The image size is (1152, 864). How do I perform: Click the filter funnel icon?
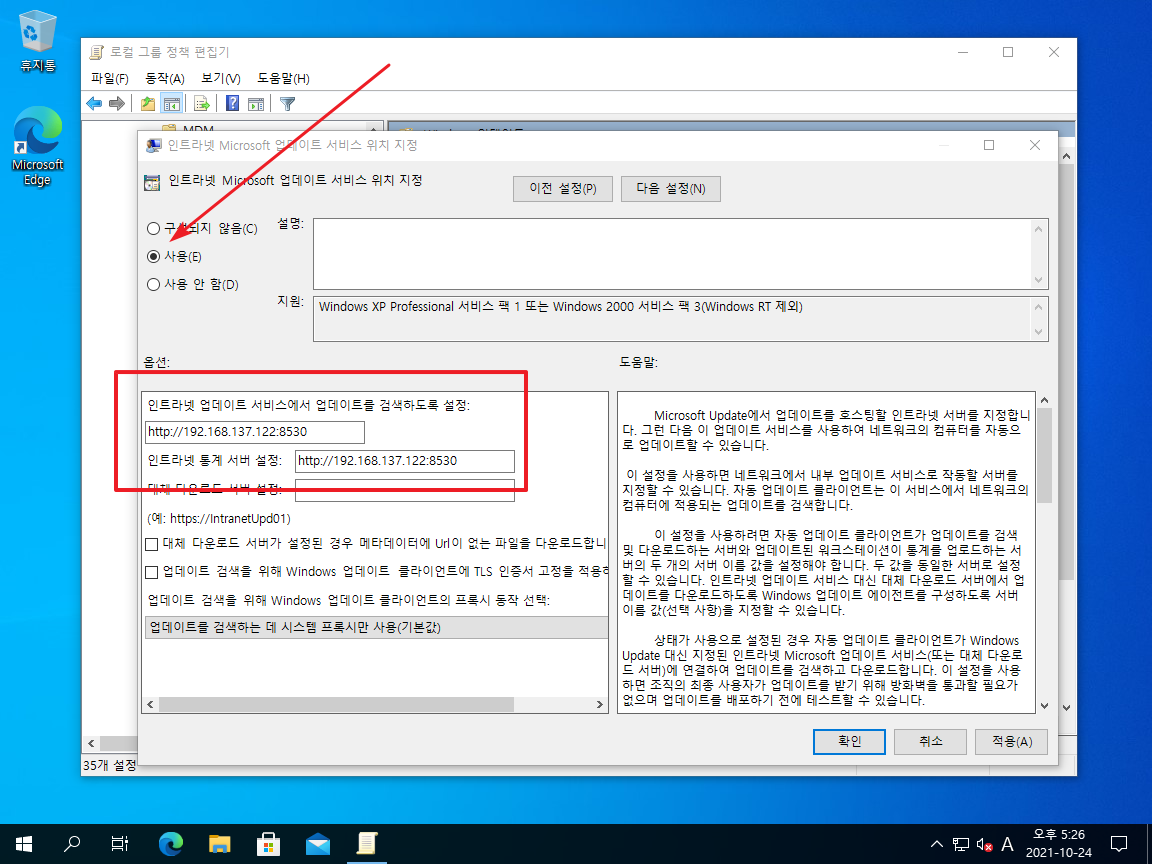click(287, 104)
